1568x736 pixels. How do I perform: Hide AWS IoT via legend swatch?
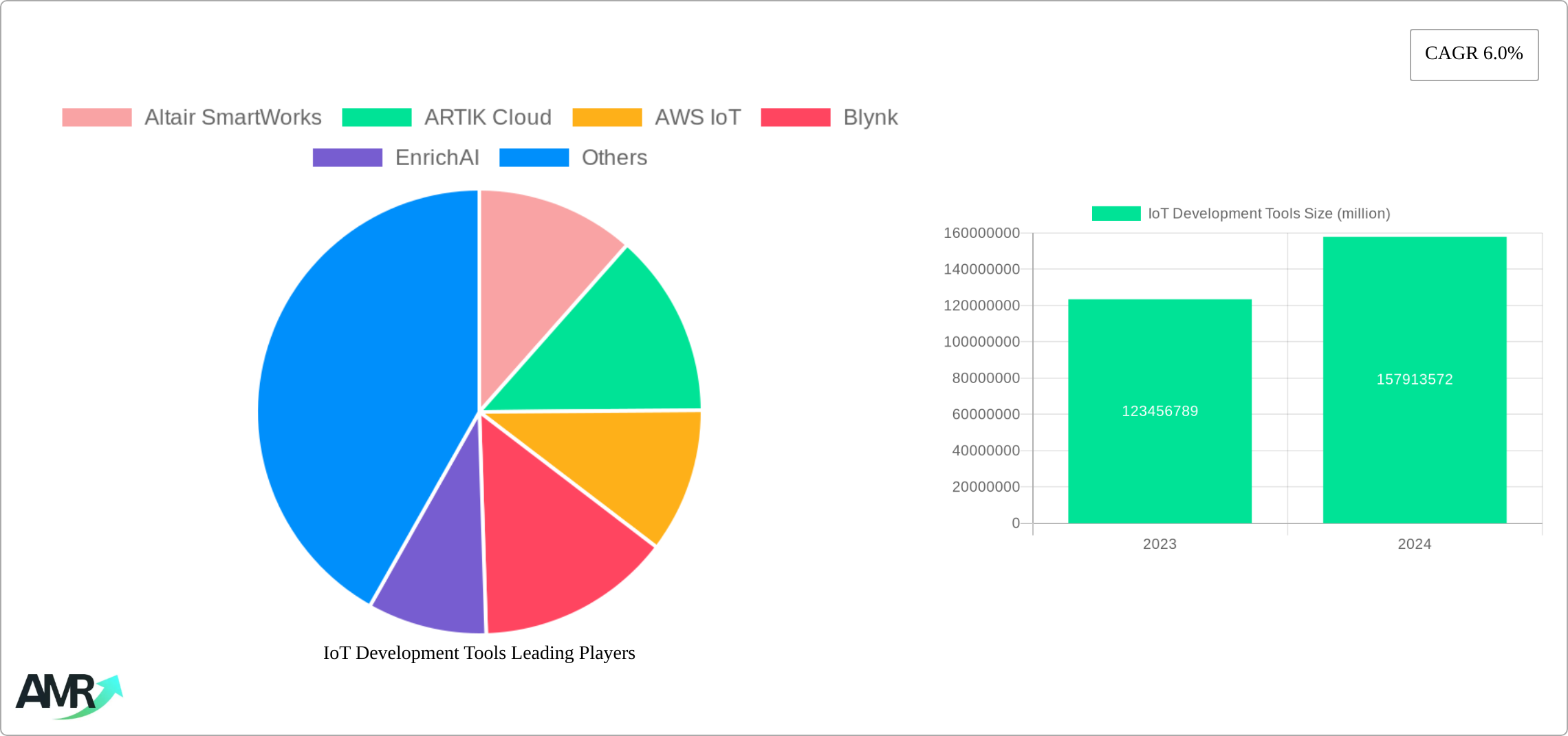click(x=607, y=118)
